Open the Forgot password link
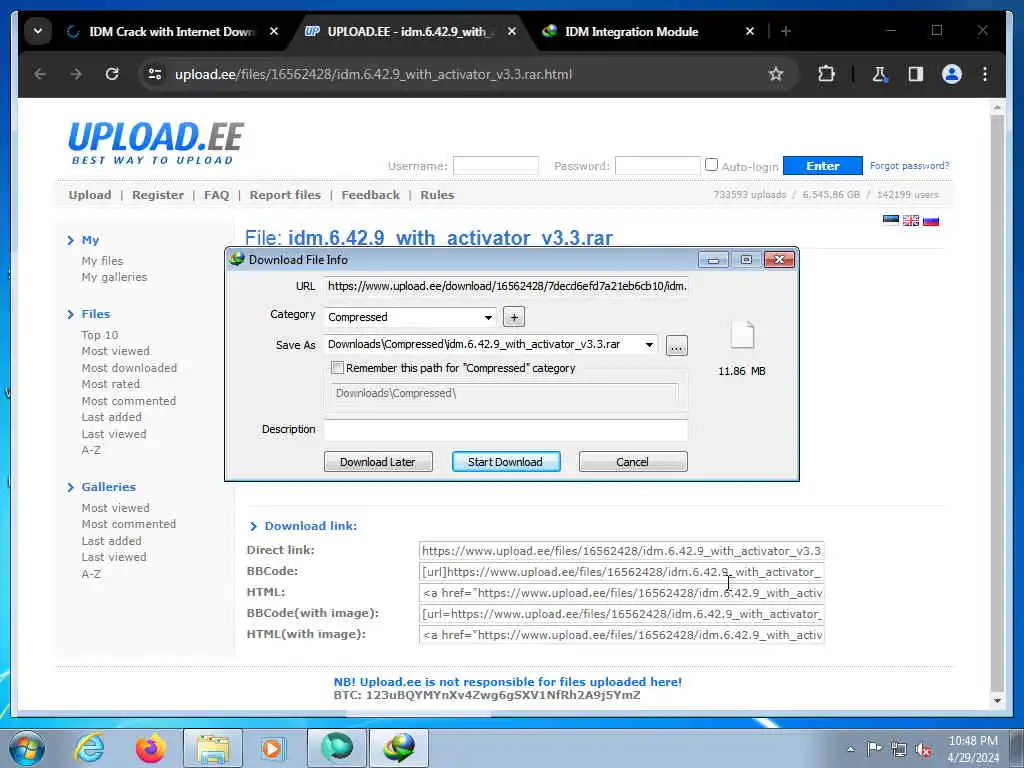1024x768 pixels. coord(909,166)
